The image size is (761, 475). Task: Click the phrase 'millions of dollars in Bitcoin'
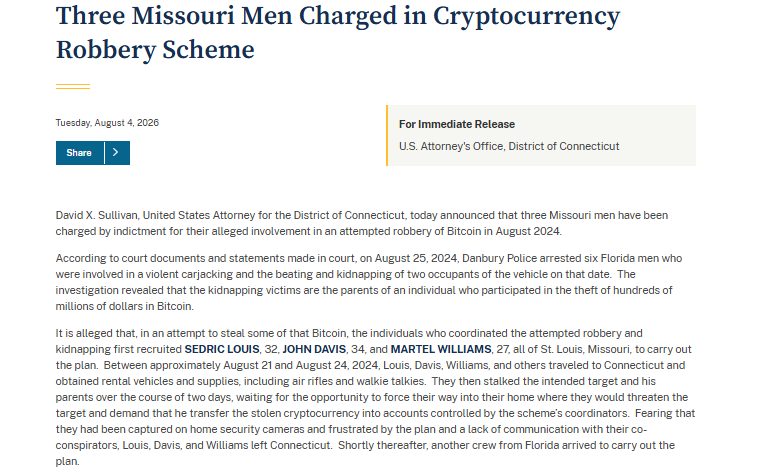pyautogui.click(x=124, y=307)
